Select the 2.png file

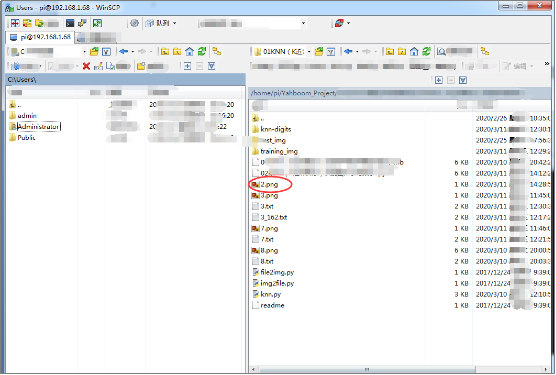click(x=269, y=184)
